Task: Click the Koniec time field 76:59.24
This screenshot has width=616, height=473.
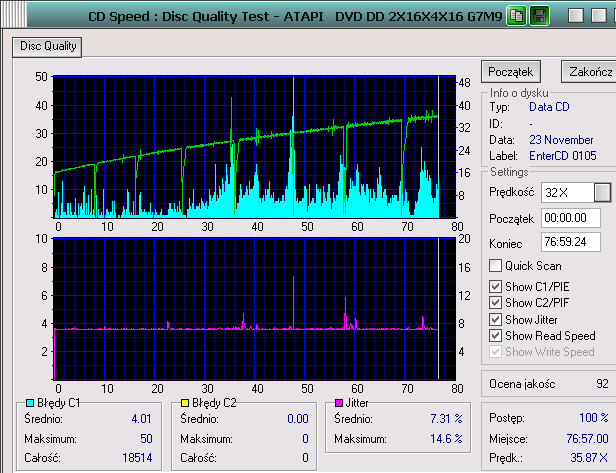Action: point(571,242)
